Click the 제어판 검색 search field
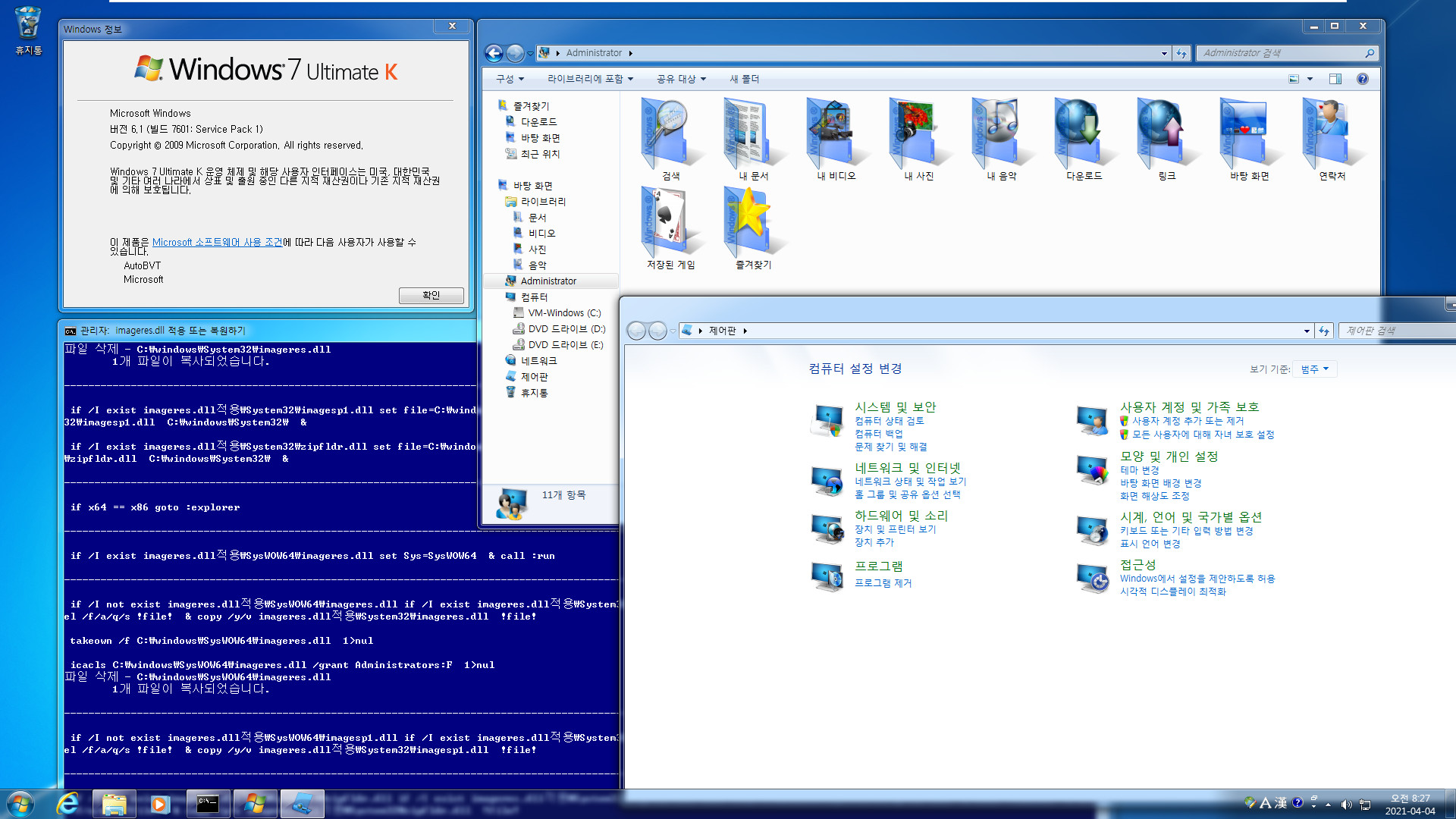Viewport: 1456px width, 819px height. pyautogui.click(x=1397, y=331)
